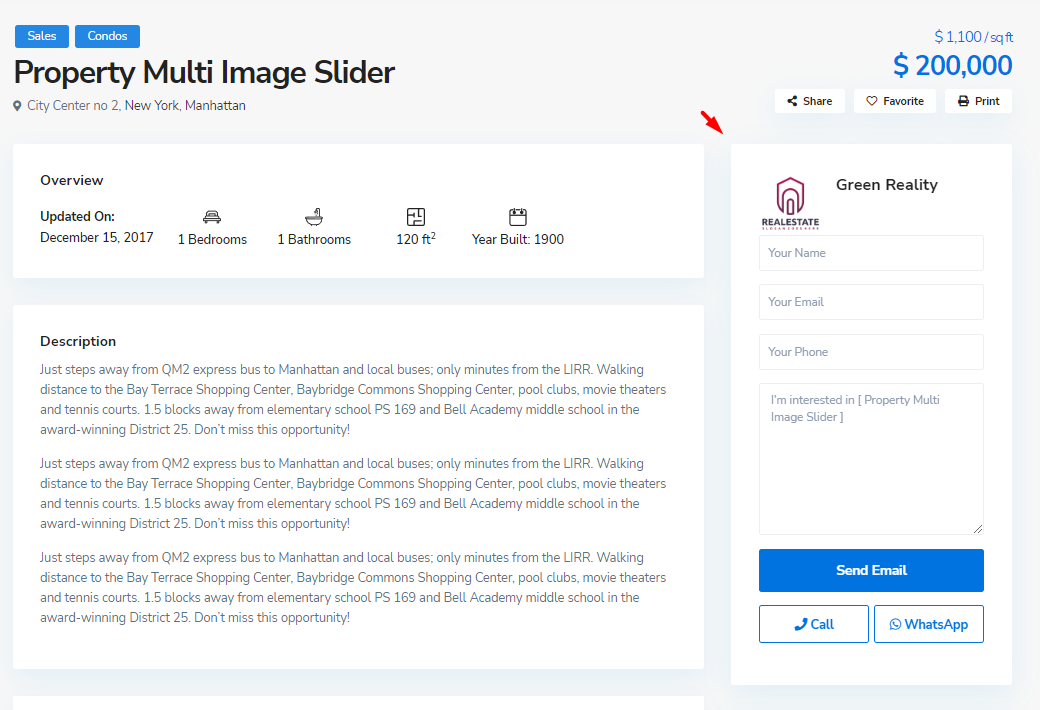Click the Year Built: 1900 text
The image size is (1040, 710).
[518, 240]
